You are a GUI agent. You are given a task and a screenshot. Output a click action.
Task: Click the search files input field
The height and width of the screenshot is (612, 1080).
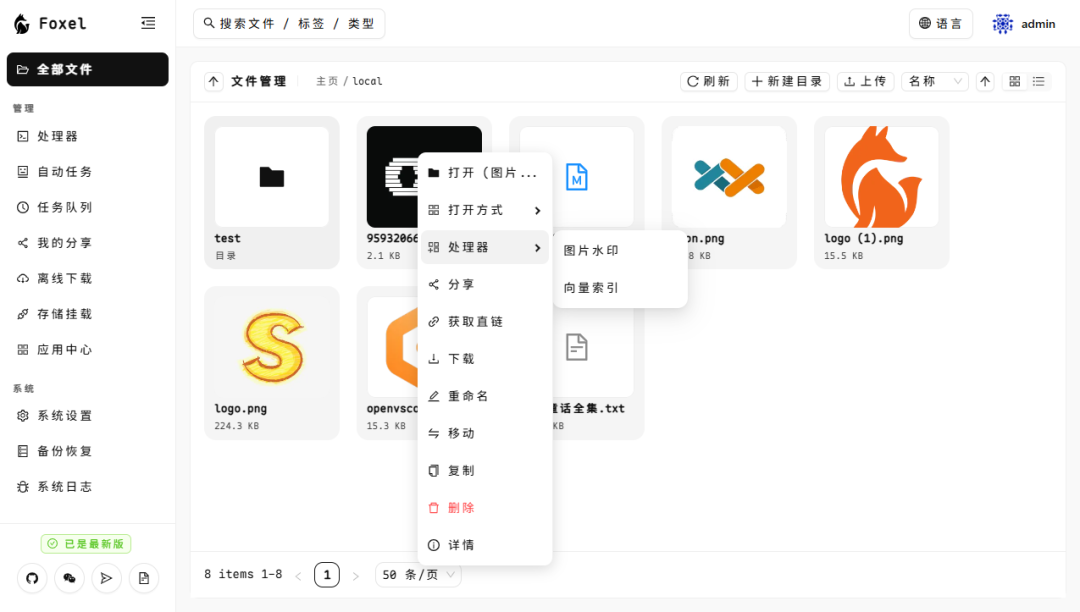pyautogui.click(x=288, y=23)
